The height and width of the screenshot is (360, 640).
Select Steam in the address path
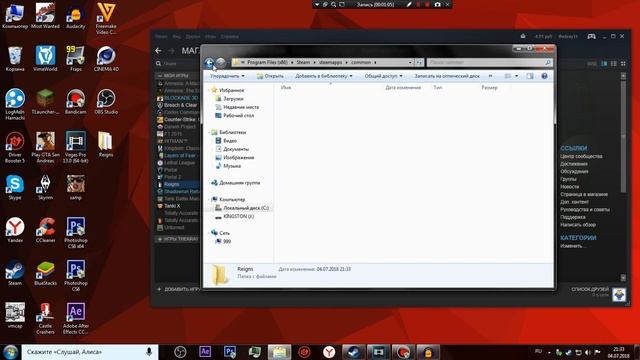tap(303, 62)
